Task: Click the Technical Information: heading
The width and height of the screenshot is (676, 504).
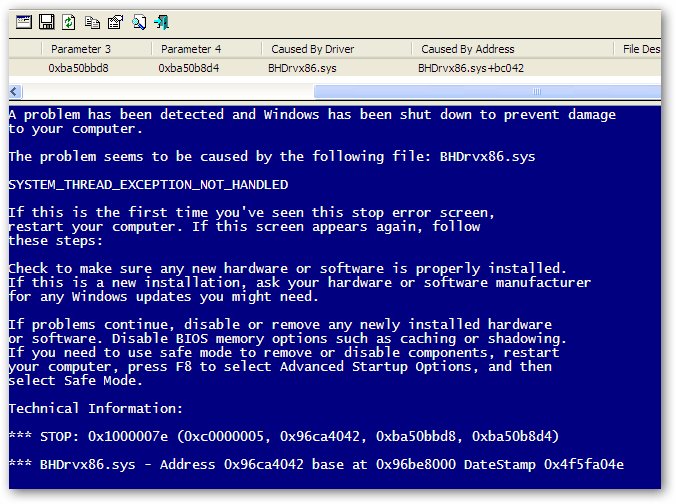Action: pos(96,408)
